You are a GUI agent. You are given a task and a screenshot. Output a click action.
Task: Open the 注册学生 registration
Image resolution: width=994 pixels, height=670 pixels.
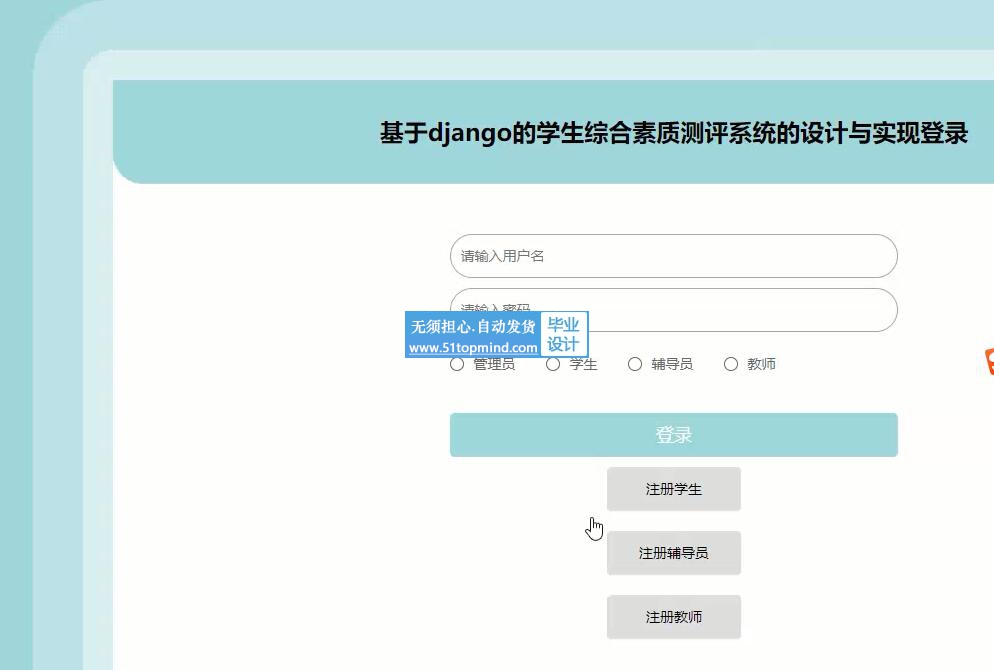[673, 489]
